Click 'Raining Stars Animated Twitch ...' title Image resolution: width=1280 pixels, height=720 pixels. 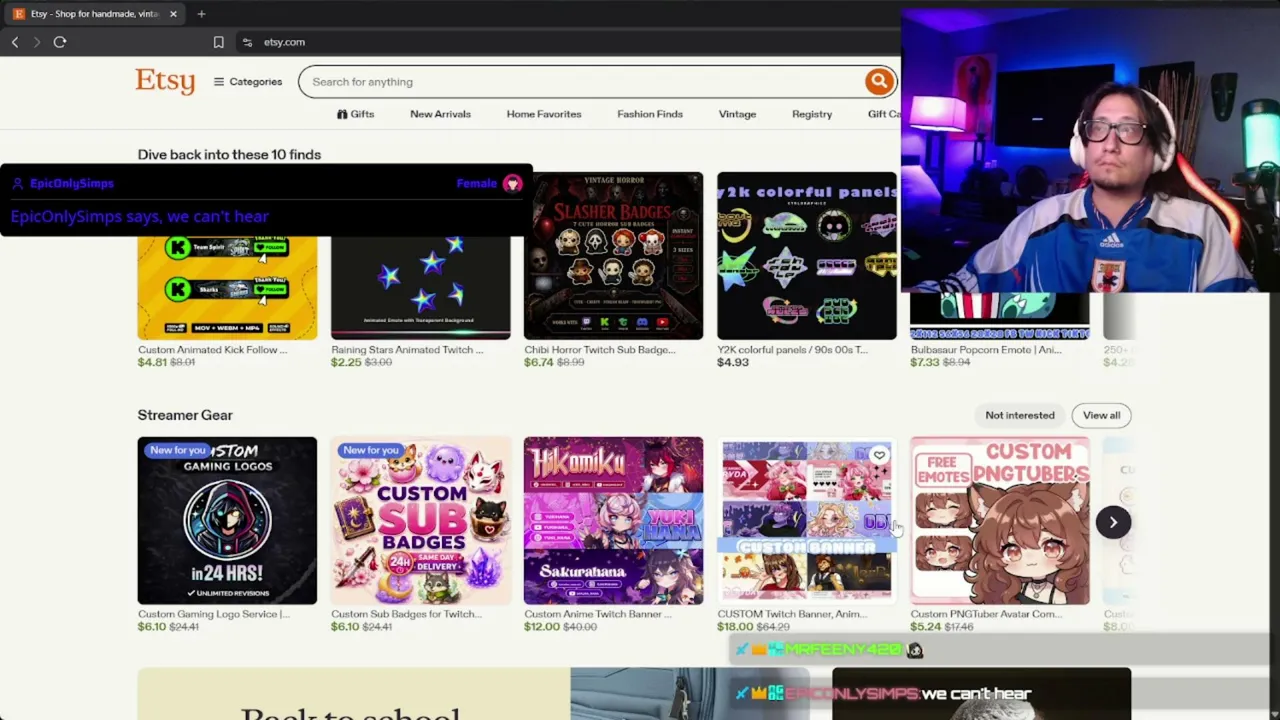click(x=407, y=350)
